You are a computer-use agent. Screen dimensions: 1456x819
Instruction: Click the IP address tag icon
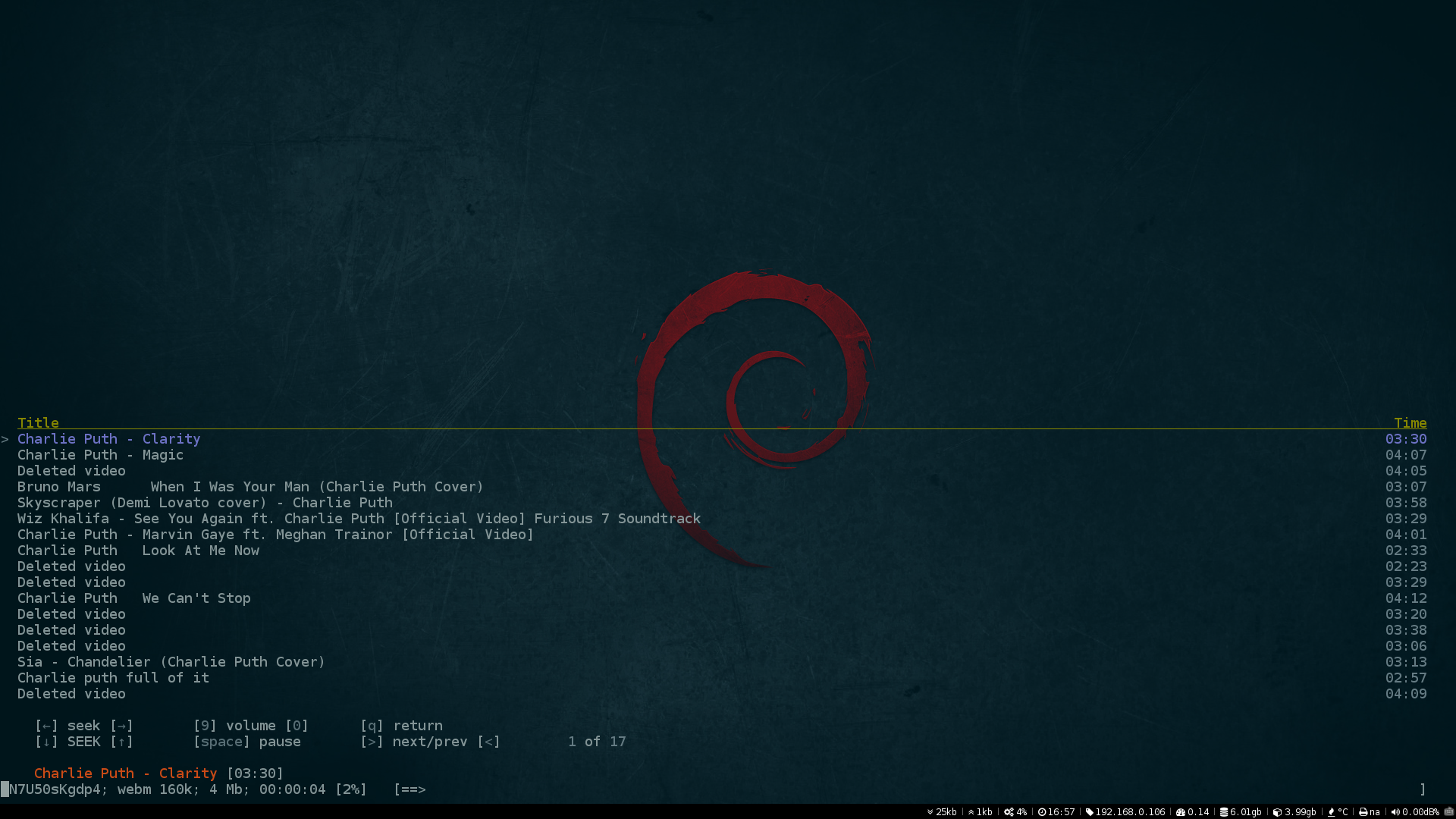point(1090,811)
